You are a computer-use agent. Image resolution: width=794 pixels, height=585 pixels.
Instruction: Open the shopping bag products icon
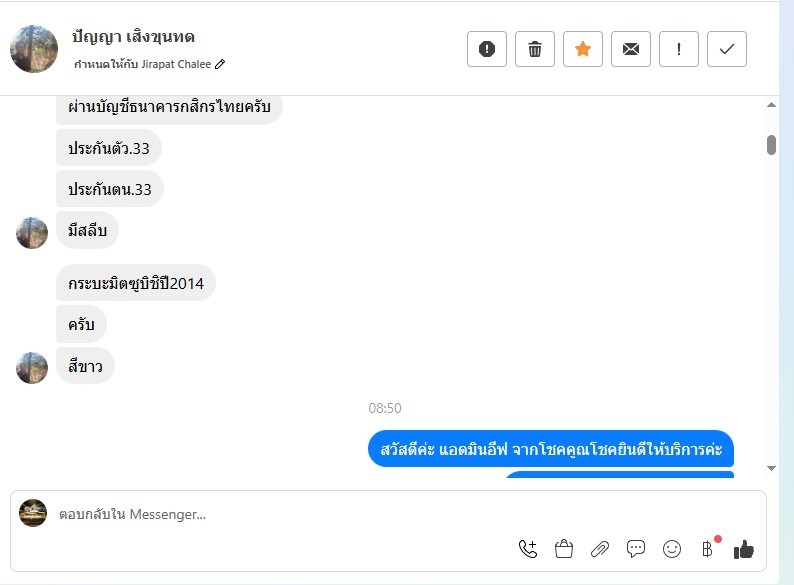(x=564, y=549)
